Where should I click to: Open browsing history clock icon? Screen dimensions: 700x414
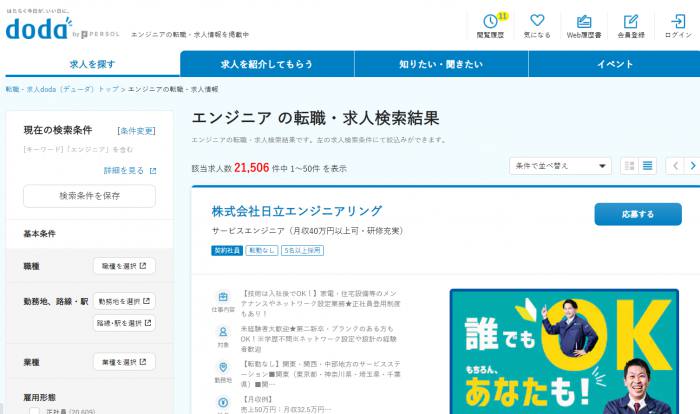click(x=490, y=21)
